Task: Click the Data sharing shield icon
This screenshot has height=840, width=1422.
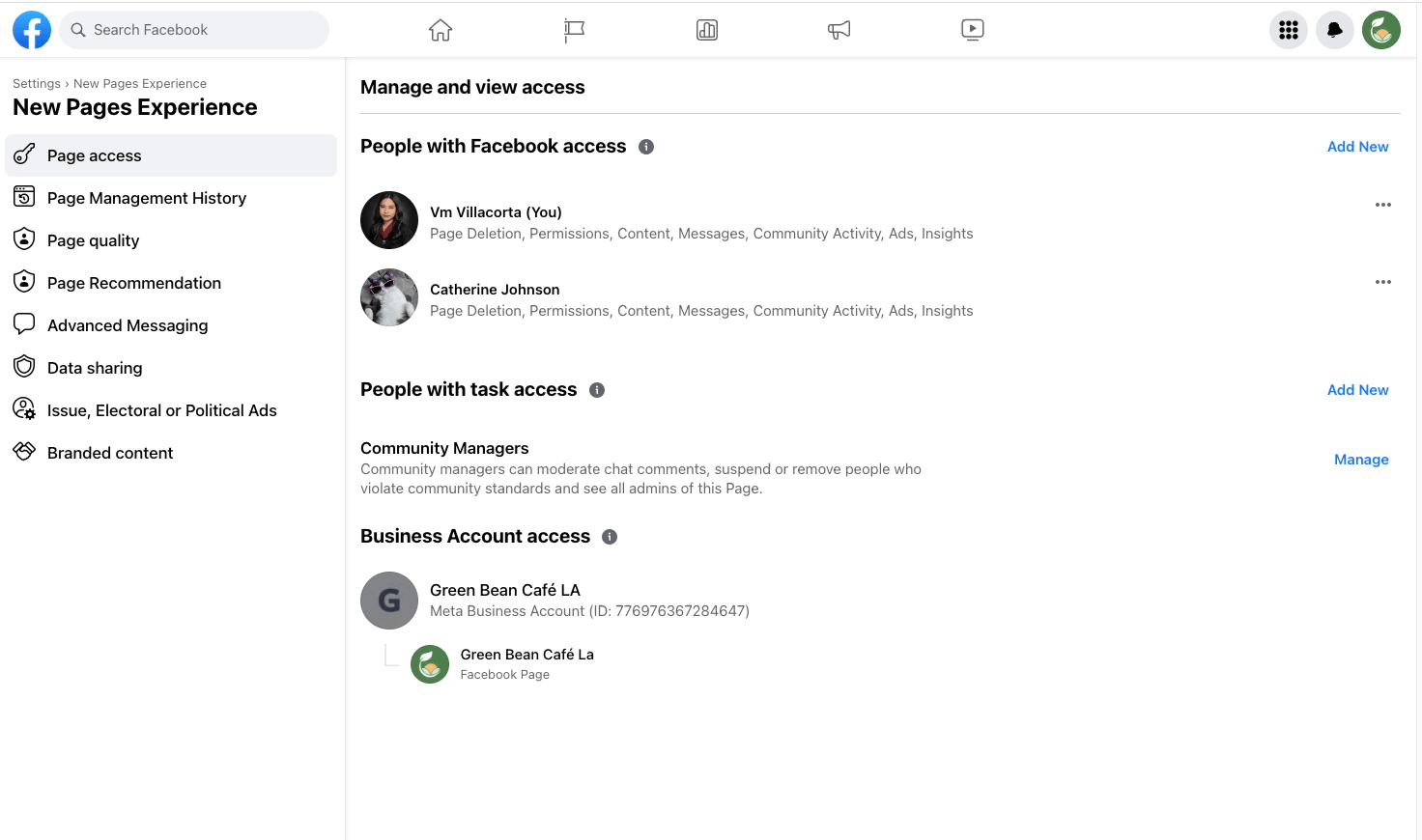Action: point(24,367)
